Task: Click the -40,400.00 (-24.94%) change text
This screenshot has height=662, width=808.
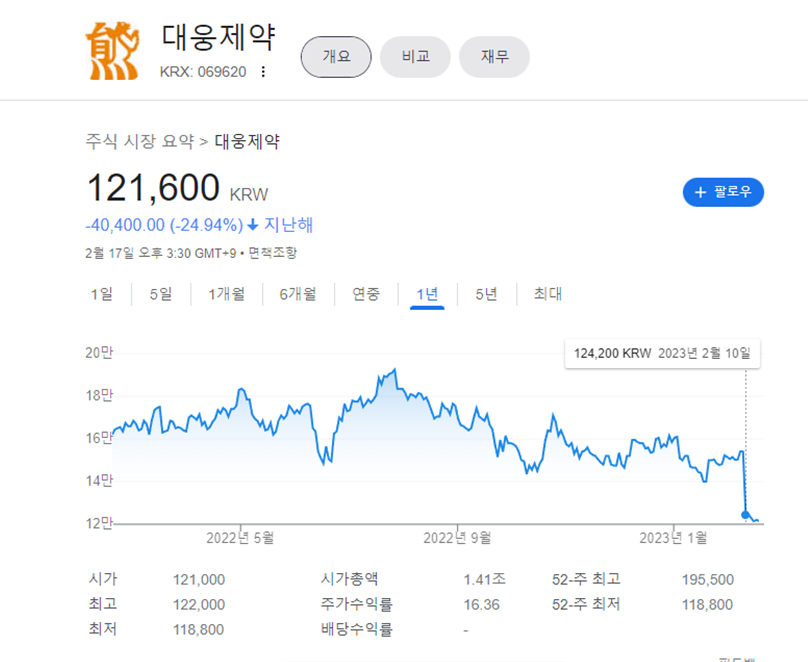Action: [164, 225]
